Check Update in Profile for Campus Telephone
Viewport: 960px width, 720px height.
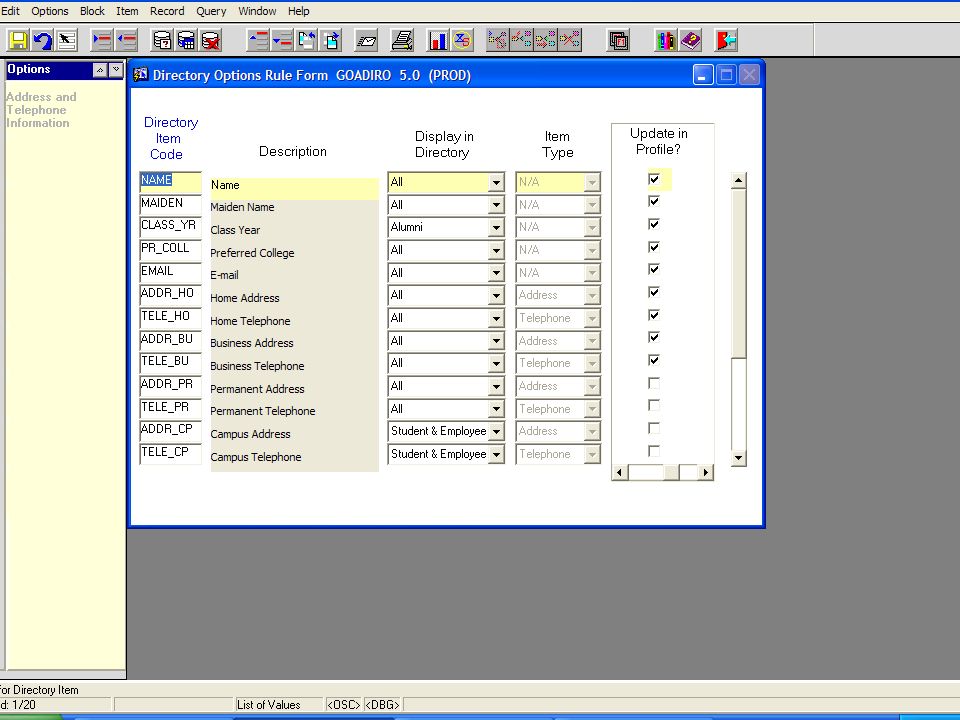[654, 451]
